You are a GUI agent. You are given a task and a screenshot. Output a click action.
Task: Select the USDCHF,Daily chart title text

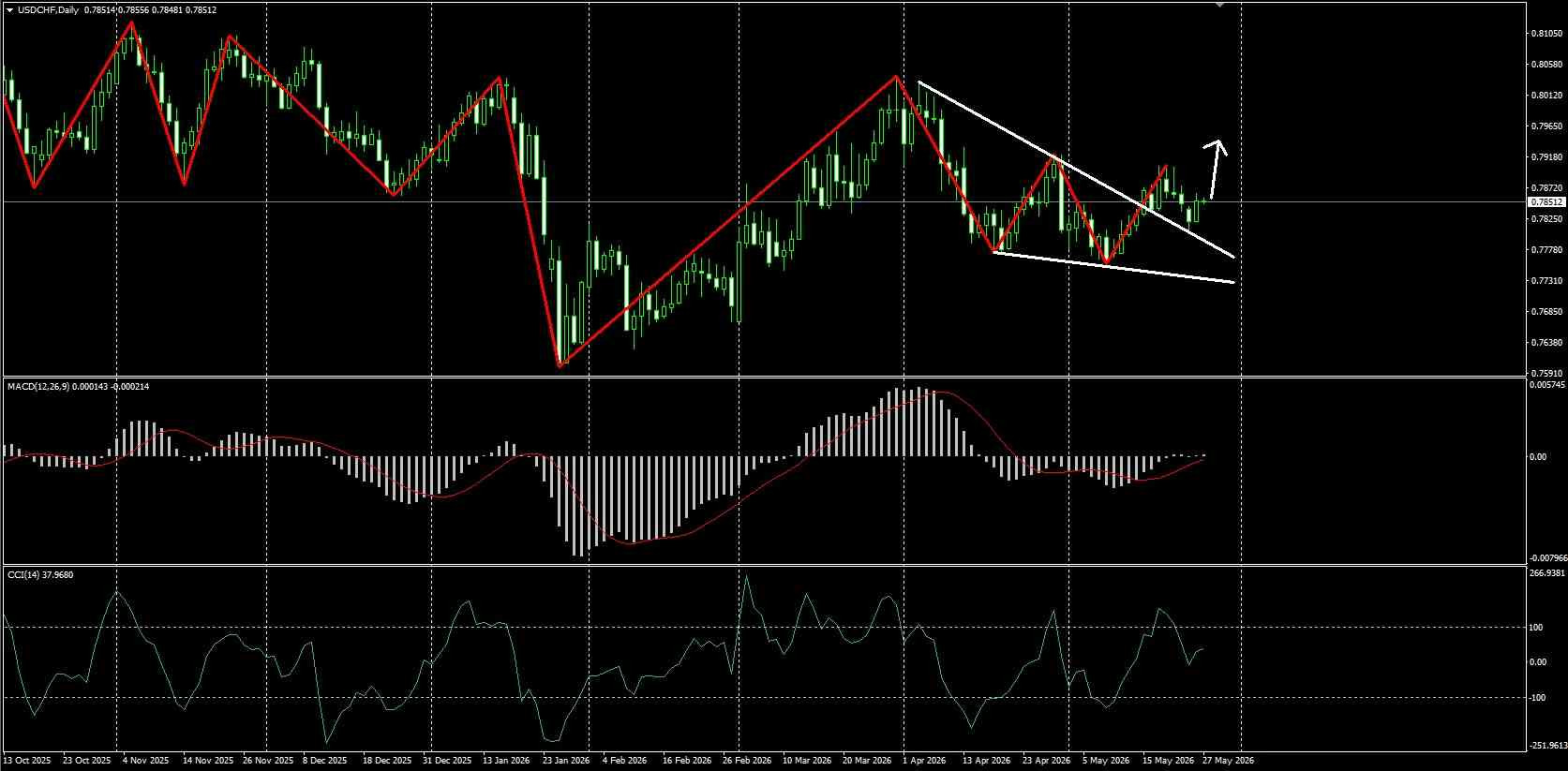[48, 10]
